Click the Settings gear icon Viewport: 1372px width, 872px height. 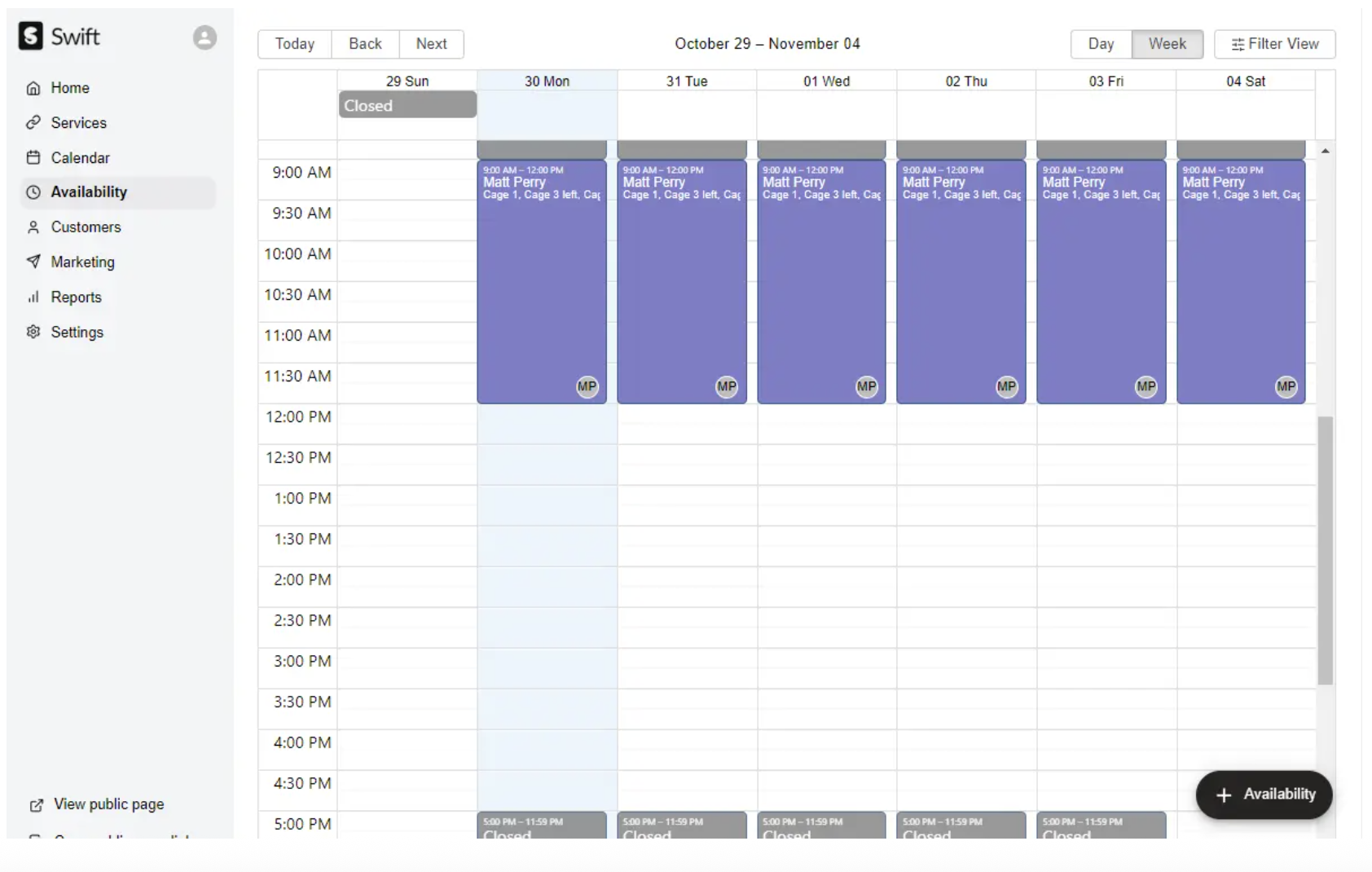tap(33, 332)
